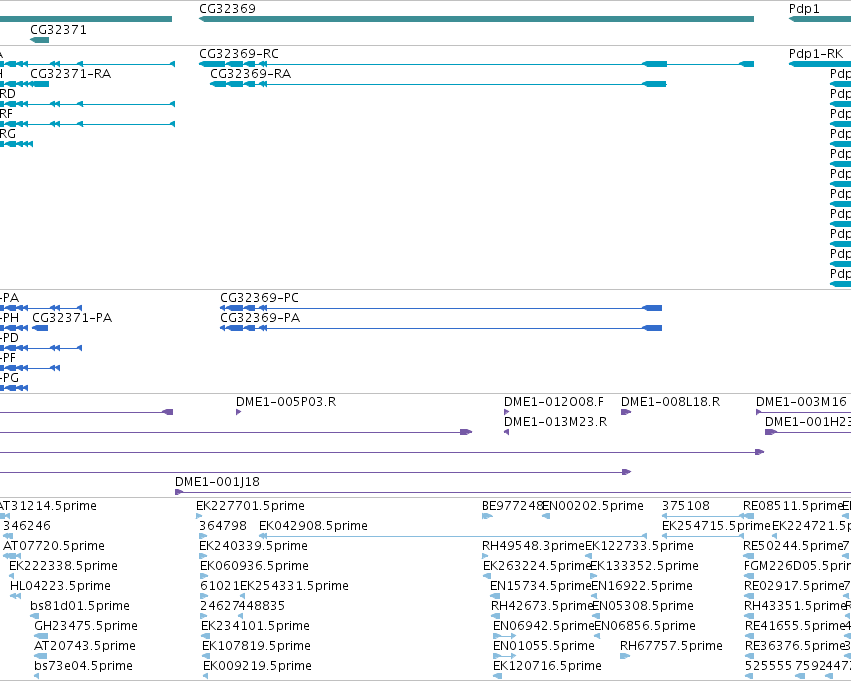
Task: Click the DME1-005P03.R arrow glyph
Action: [x=239, y=412]
